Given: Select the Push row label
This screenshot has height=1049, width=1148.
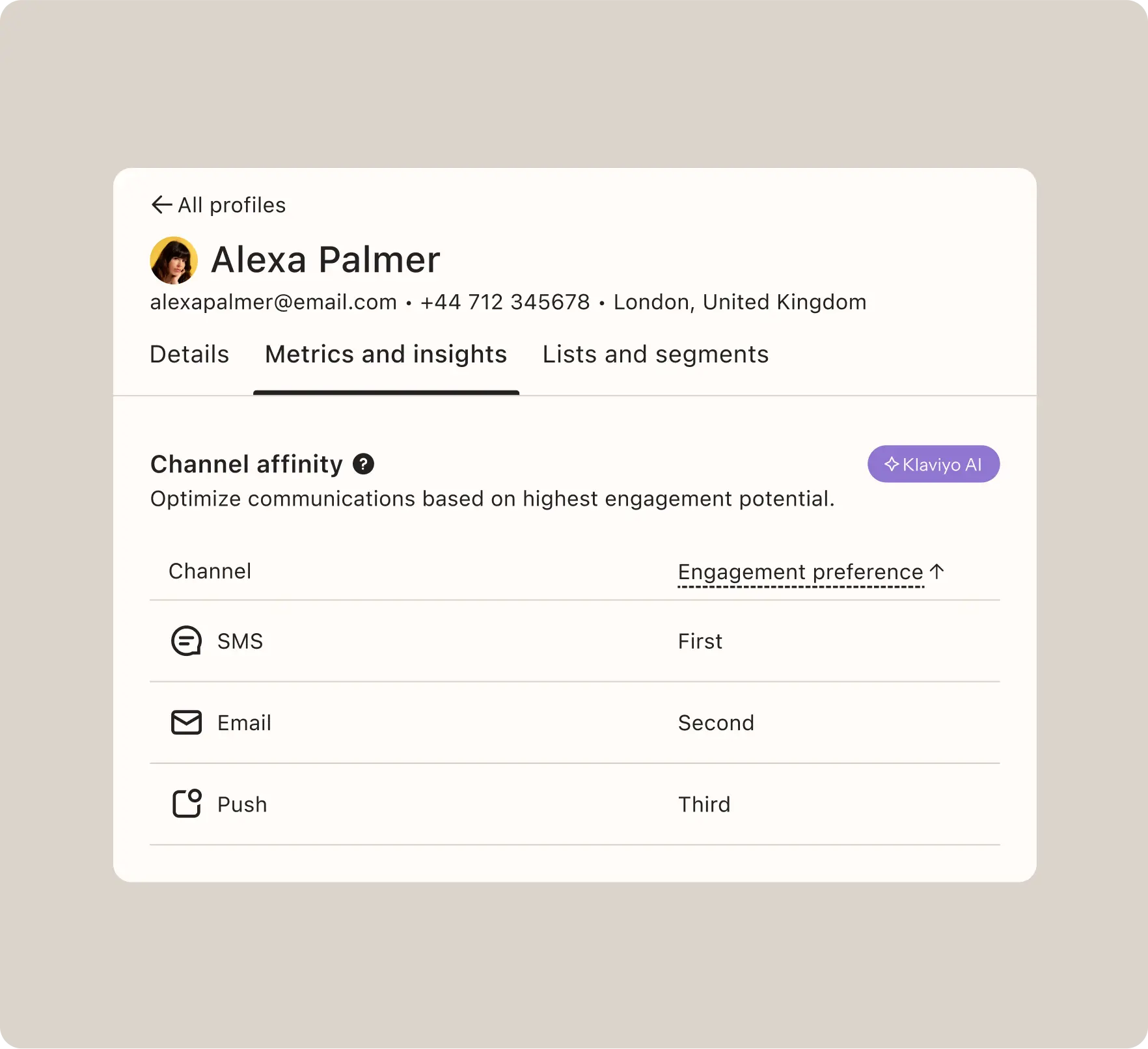Looking at the screenshot, I should click(242, 804).
